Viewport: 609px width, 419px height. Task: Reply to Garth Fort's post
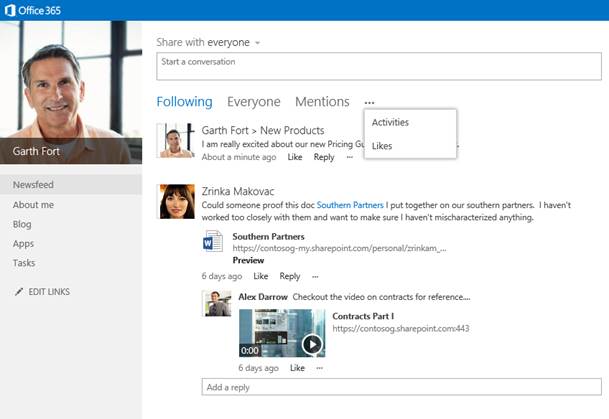(x=324, y=157)
